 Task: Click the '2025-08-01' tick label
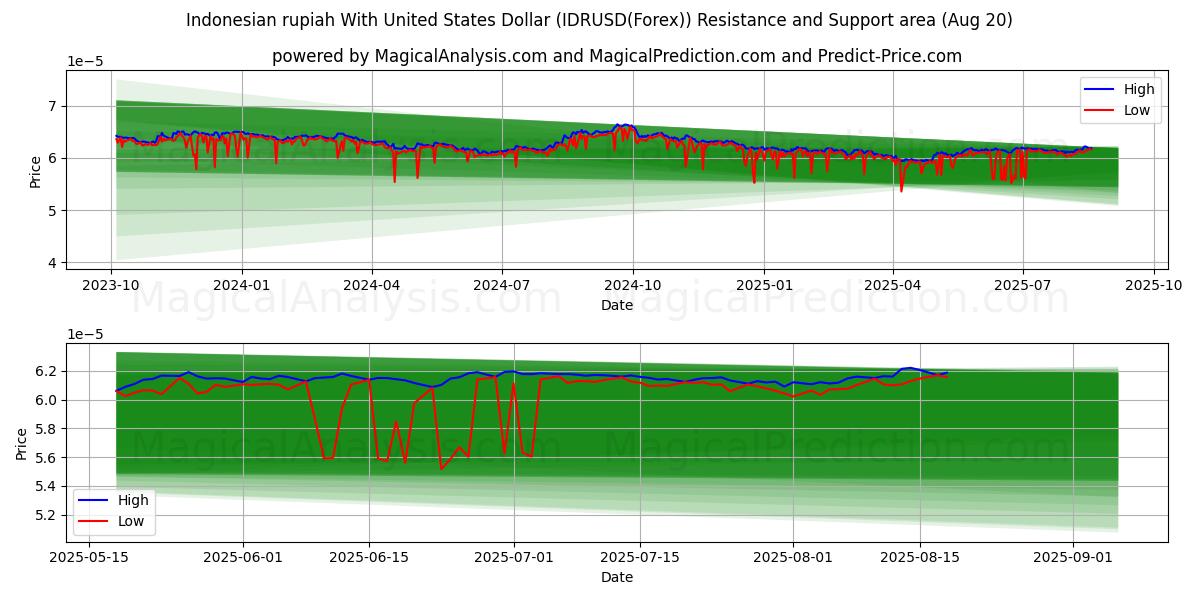(793, 557)
